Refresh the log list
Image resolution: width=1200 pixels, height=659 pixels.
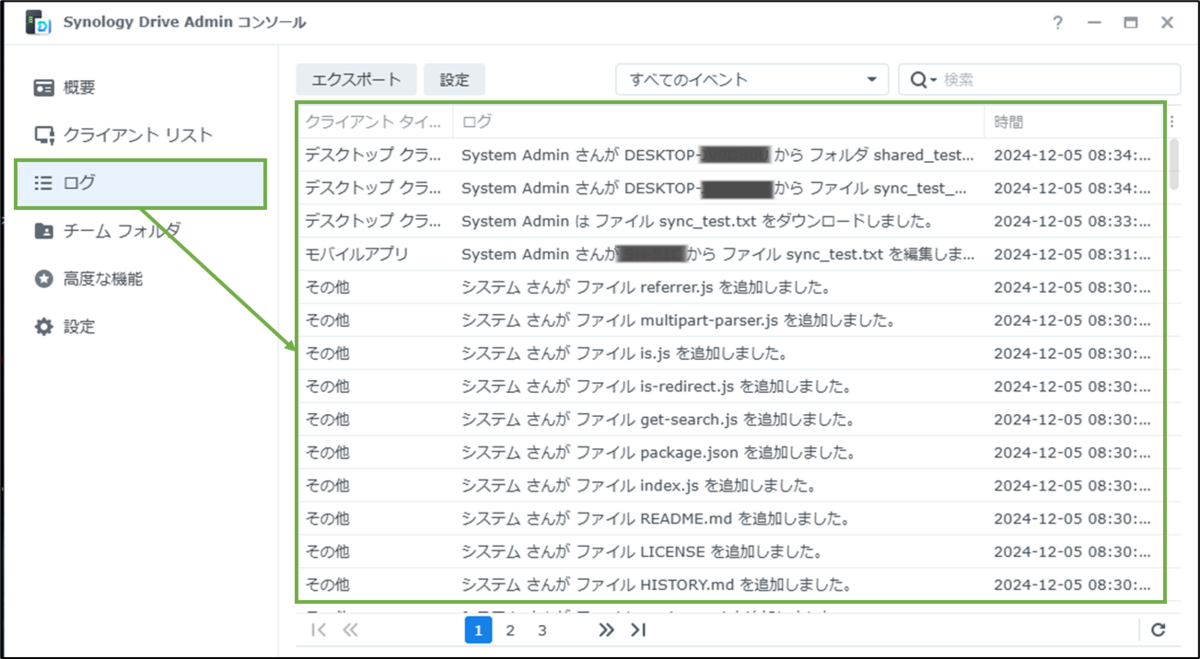pyautogui.click(x=1158, y=630)
